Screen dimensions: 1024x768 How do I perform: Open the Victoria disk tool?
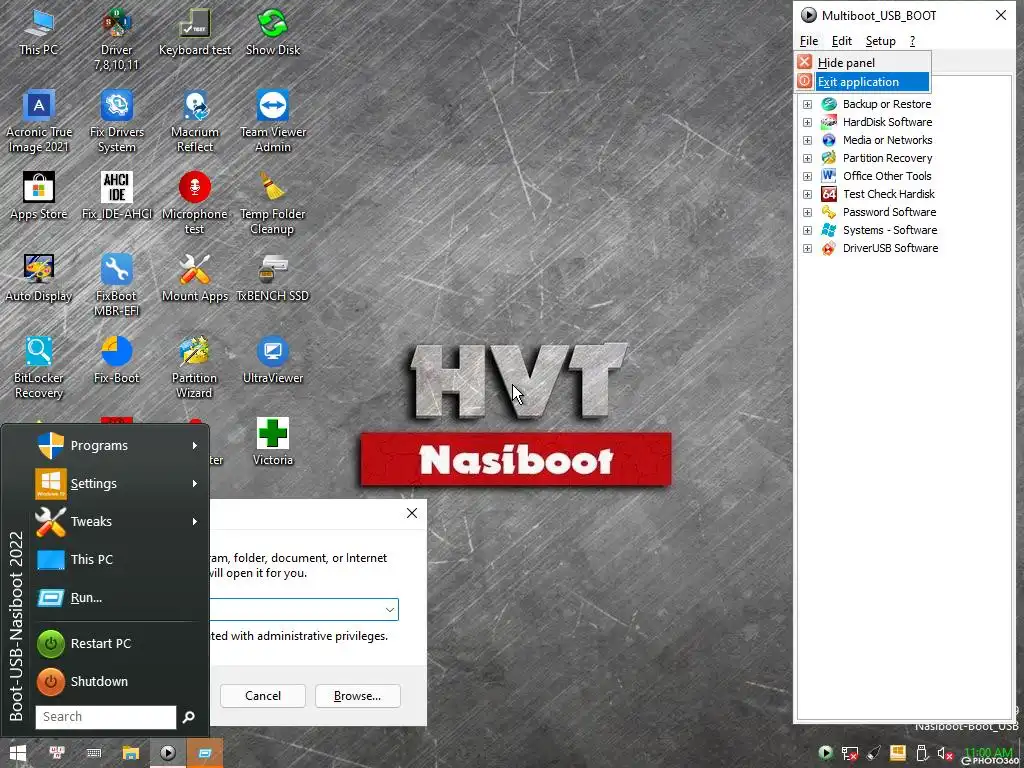pyautogui.click(x=272, y=442)
